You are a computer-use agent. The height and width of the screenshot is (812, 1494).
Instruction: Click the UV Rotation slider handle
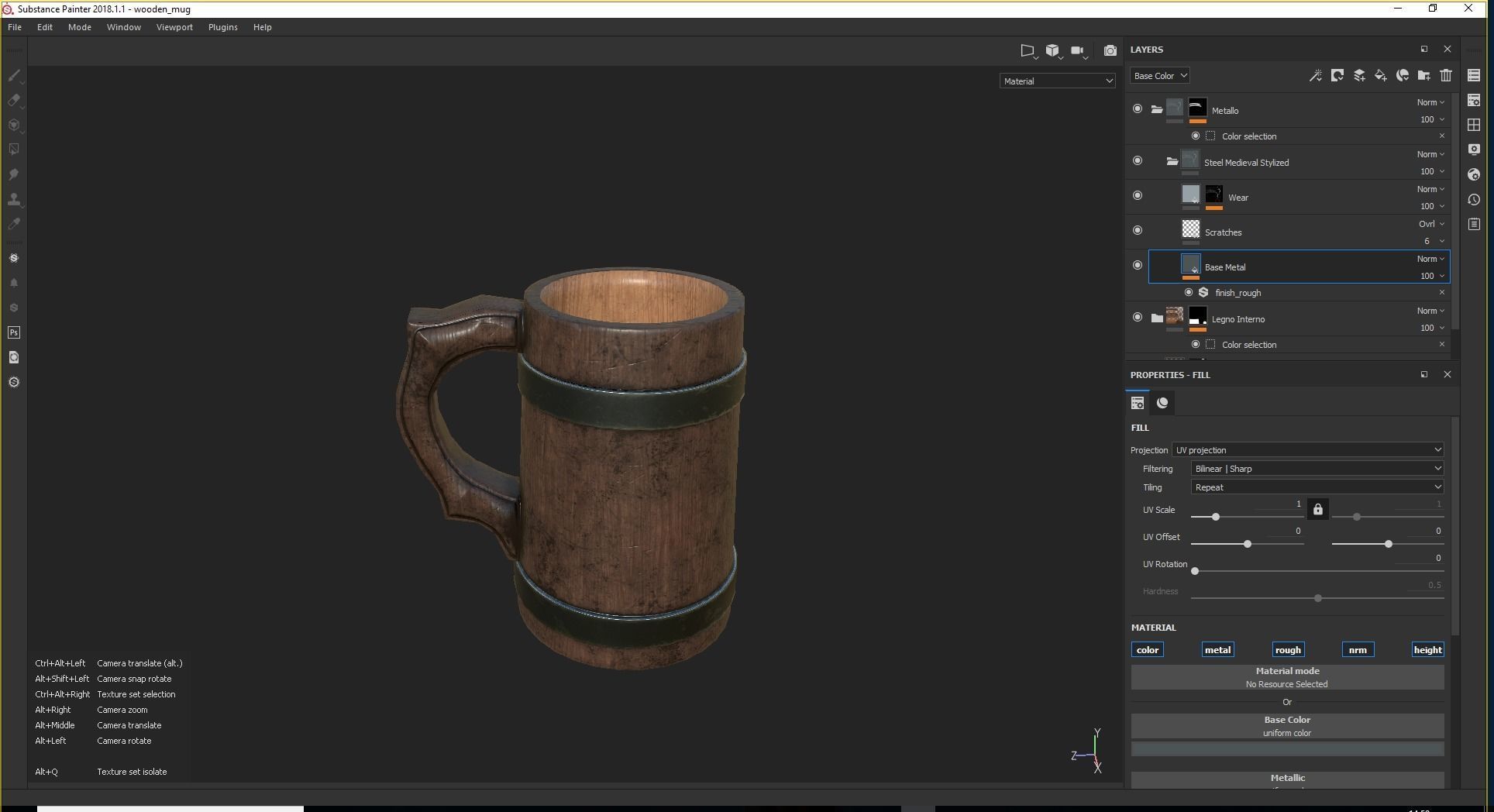coord(1195,571)
